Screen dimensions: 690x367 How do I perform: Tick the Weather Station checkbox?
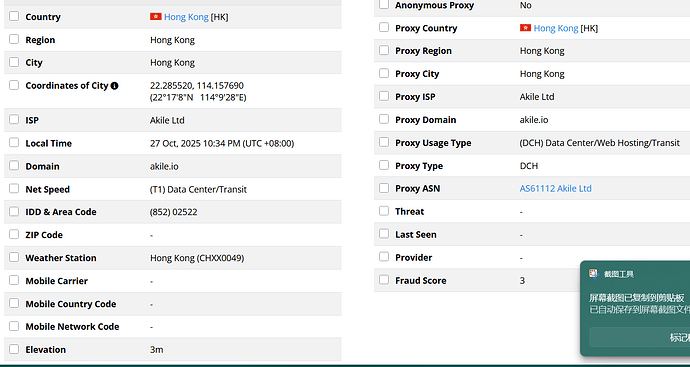click(x=14, y=257)
